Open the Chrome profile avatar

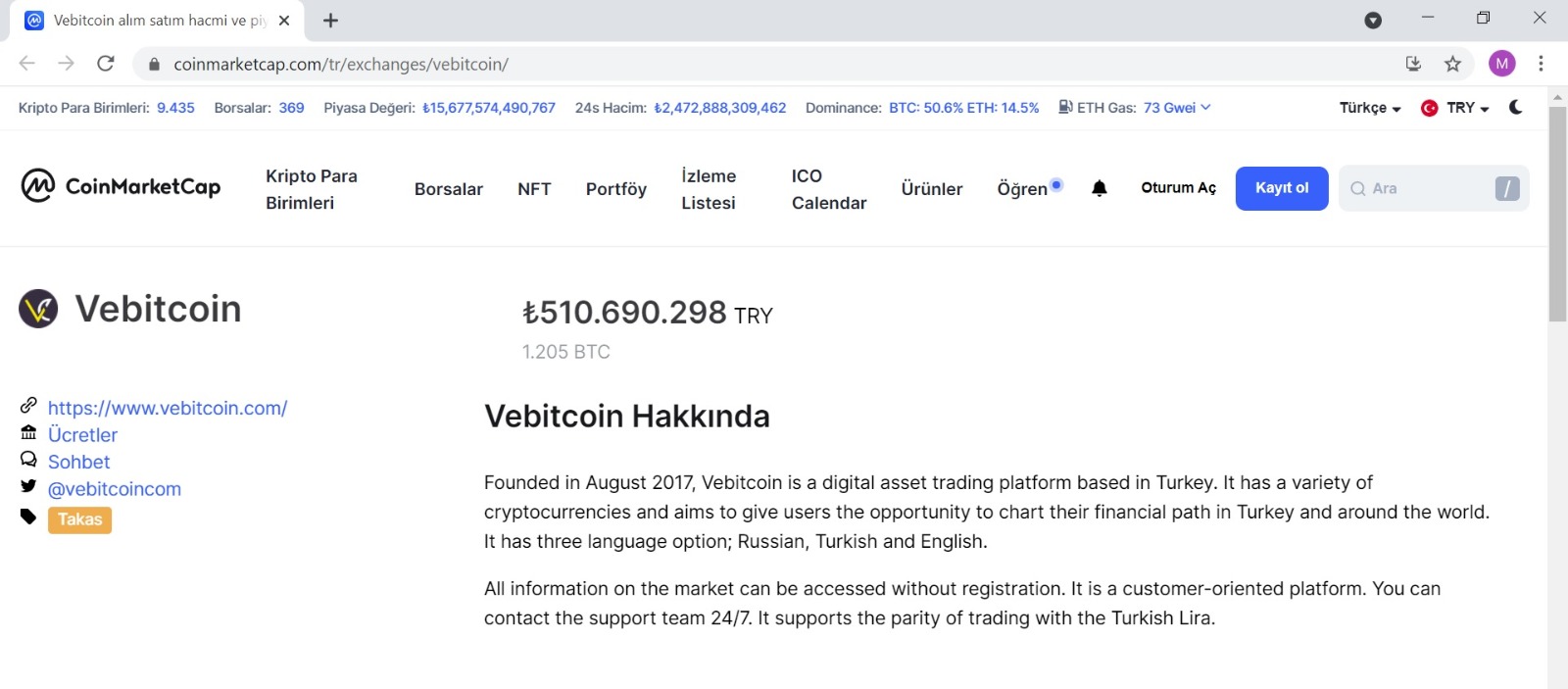pyautogui.click(x=1501, y=64)
